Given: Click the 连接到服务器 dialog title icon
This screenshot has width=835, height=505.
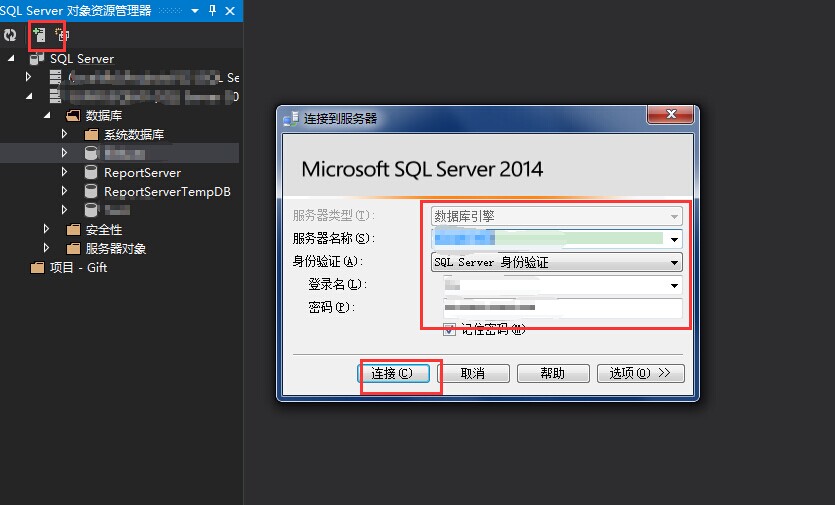Looking at the screenshot, I should point(291,118).
